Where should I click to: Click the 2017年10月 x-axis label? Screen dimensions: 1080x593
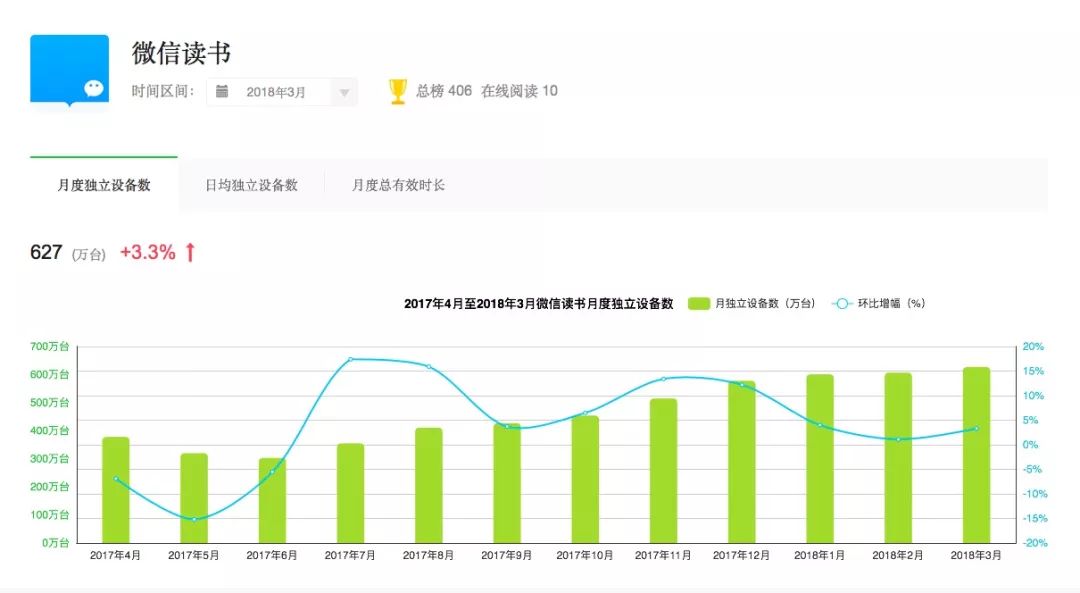coord(585,555)
